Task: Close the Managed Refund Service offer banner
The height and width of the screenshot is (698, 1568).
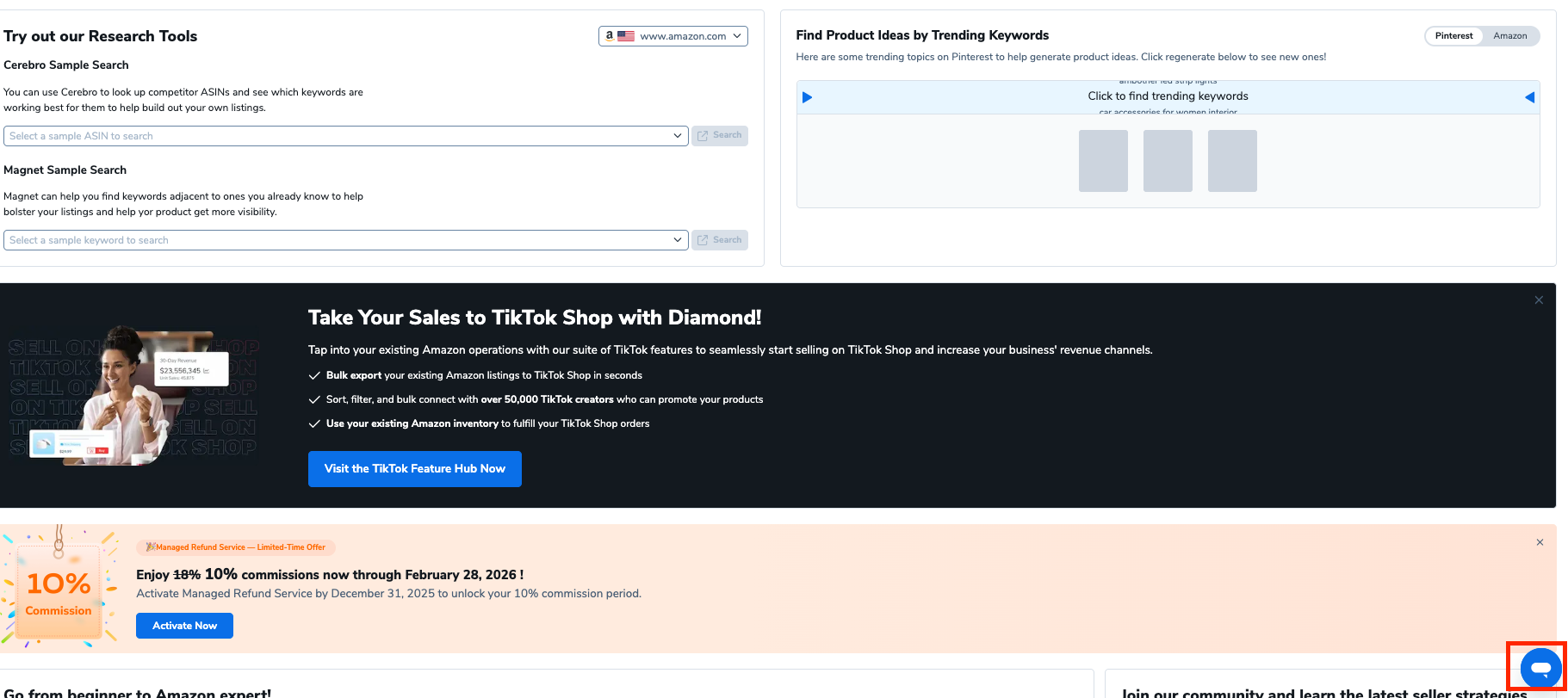Action: point(1540,542)
